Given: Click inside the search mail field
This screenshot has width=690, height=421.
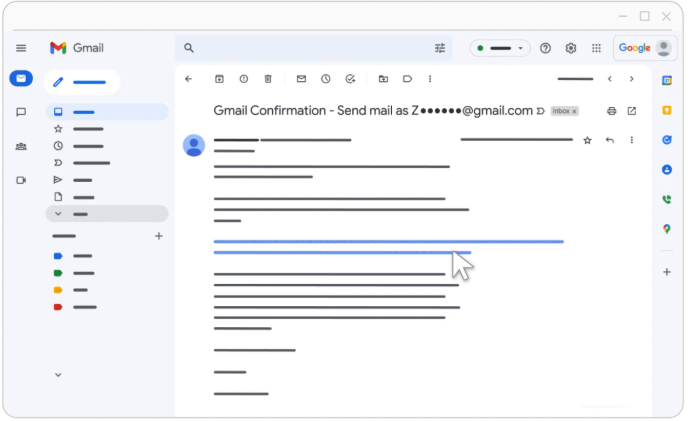Looking at the screenshot, I should tap(314, 48).
